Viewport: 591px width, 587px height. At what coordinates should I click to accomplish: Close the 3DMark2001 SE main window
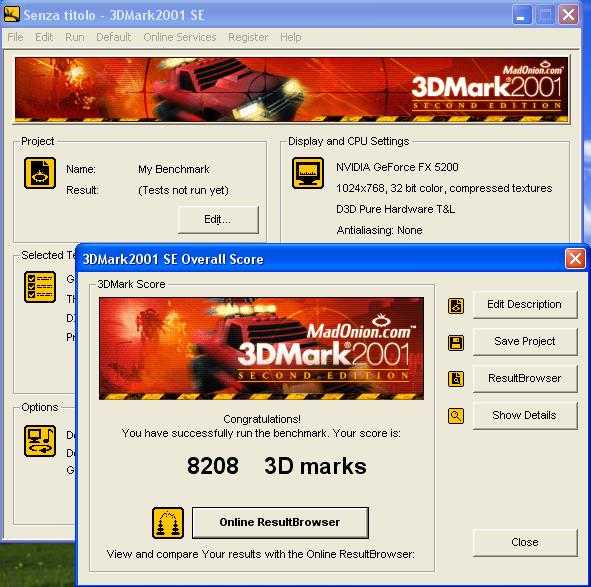pos(568,15)
